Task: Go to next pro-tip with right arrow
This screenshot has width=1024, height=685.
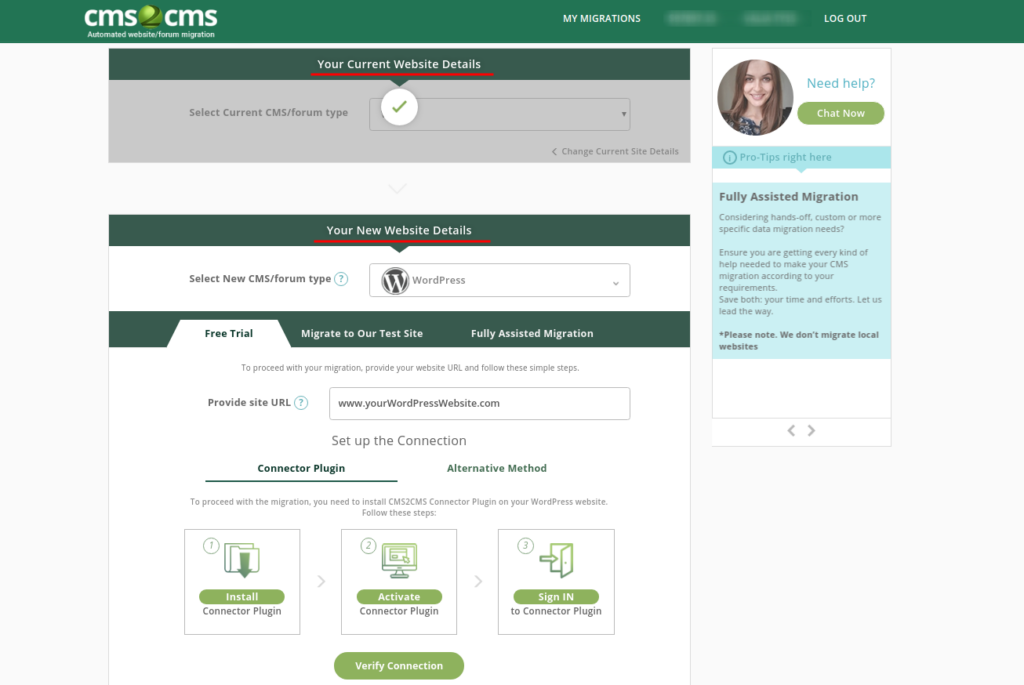Action: [x=811, y=430]
